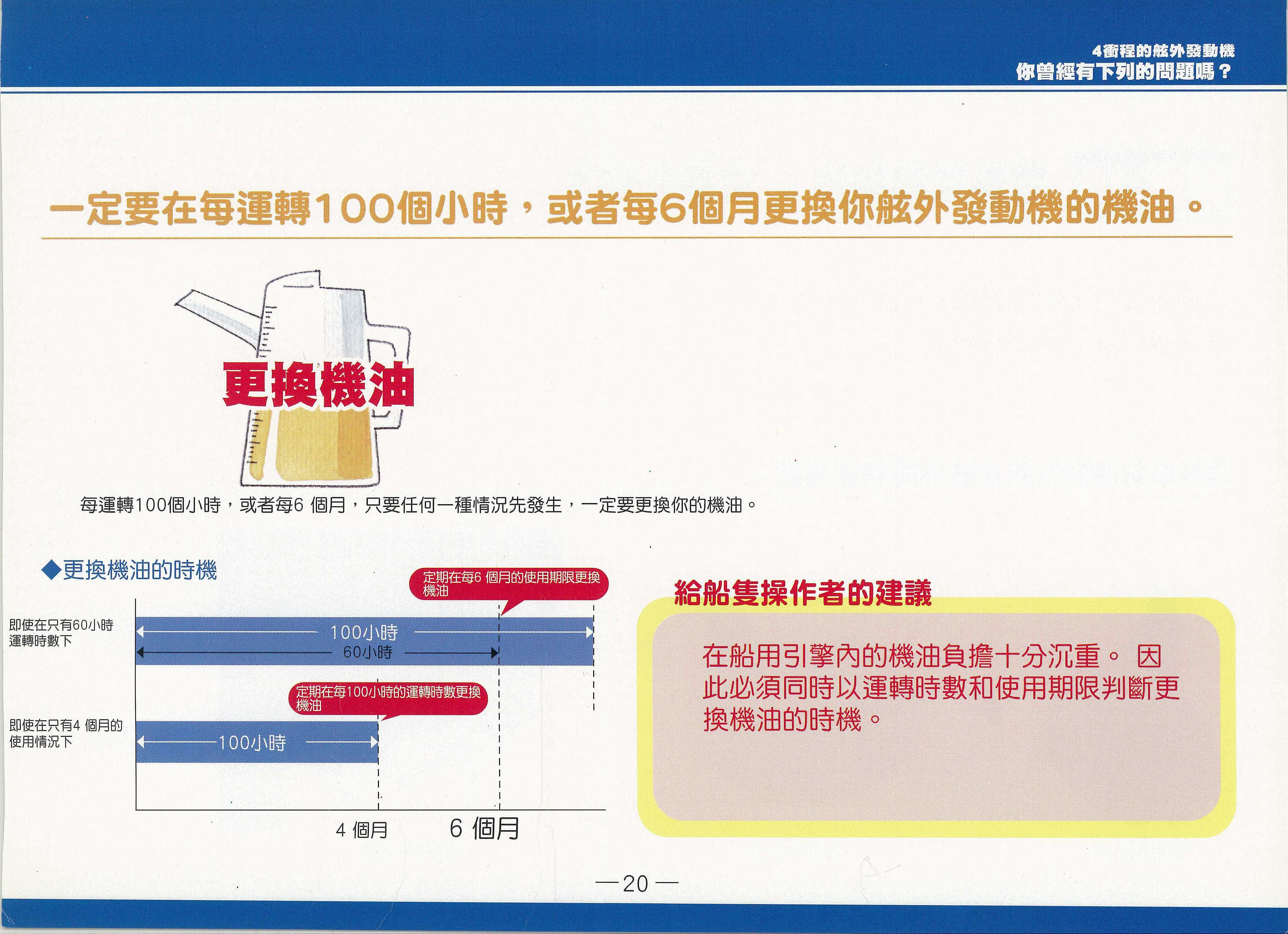
Task: Click the blue diamond beside 更換機油的時機
Action: pyautogui.click(x=51, y=570)
